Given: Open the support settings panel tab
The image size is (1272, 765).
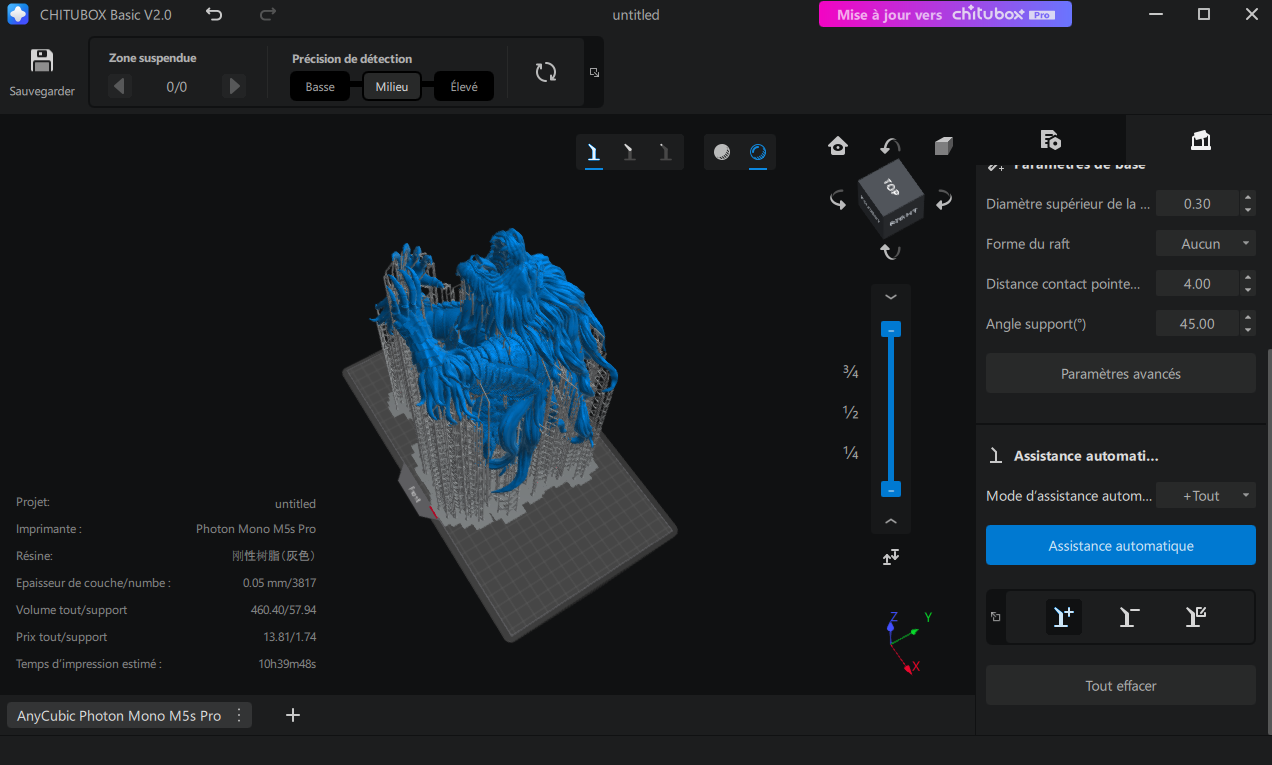Looking at the screenshot, I should pos(1200,140).
